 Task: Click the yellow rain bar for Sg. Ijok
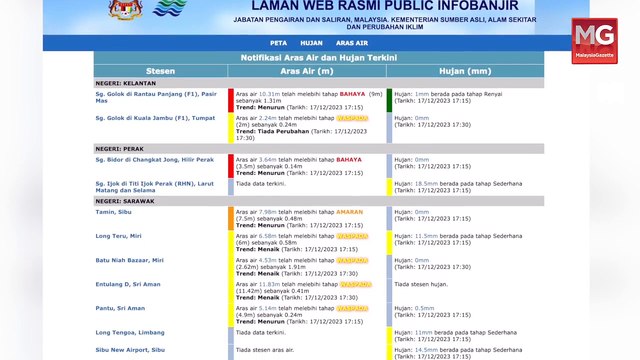coord(389,187)
